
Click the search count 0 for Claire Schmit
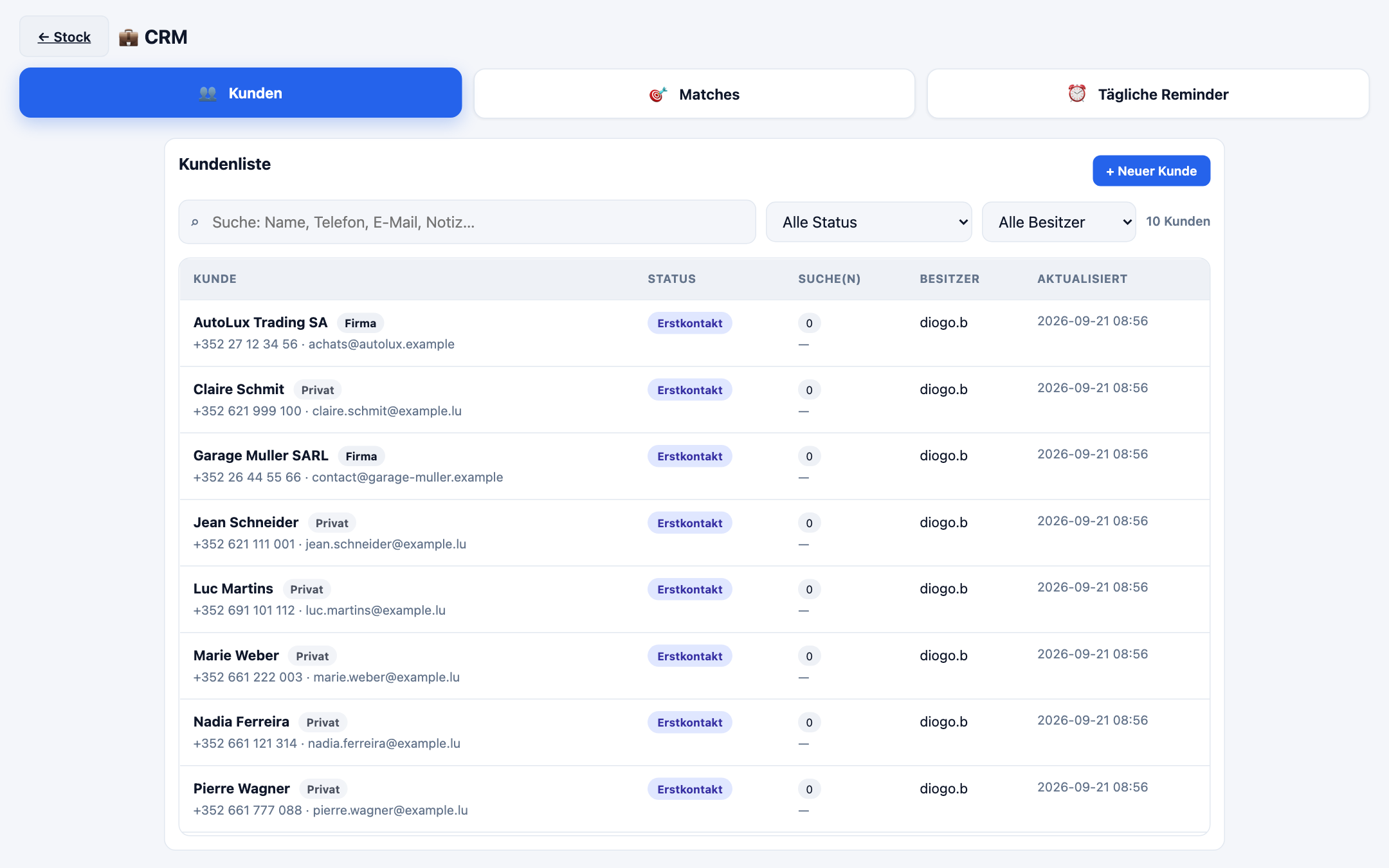[809, 390]
